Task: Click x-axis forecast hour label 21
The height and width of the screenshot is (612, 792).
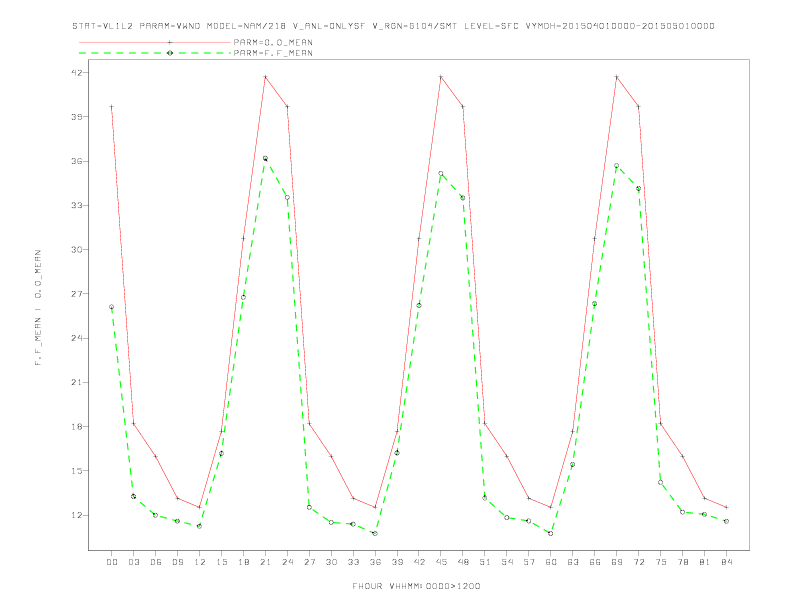Action: [x=265, y=562]
